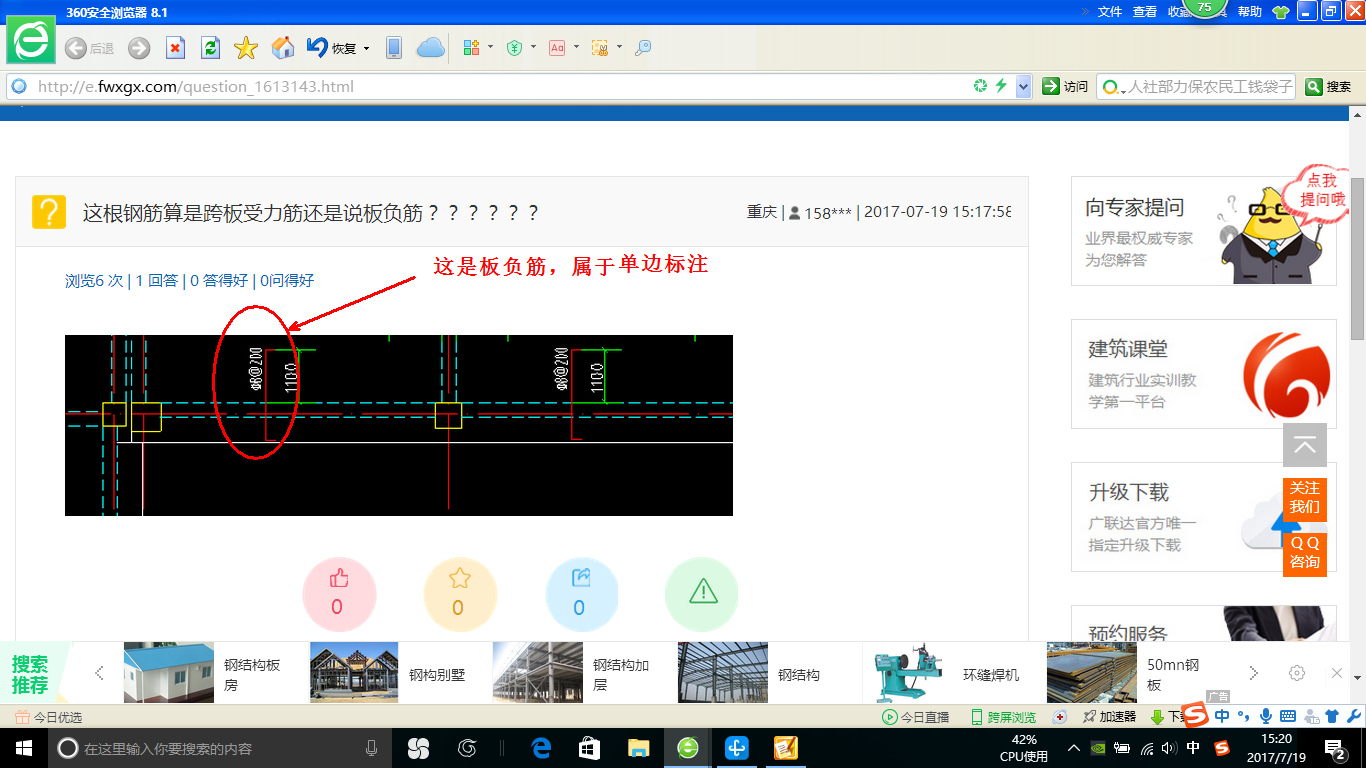Image resolution: width=1366 pixels, height=768 pixels.
Task: Expand the extensions grid dropdown arrow
Action: (491, 47)
